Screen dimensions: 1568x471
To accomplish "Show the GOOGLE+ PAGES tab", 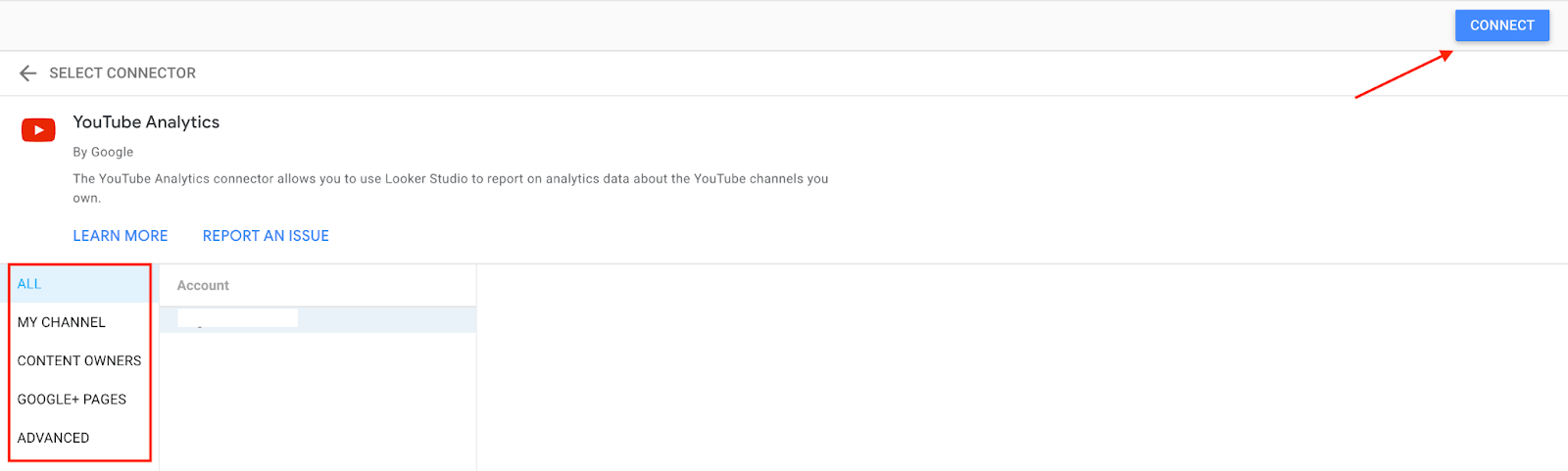I will tap(79, 400).
